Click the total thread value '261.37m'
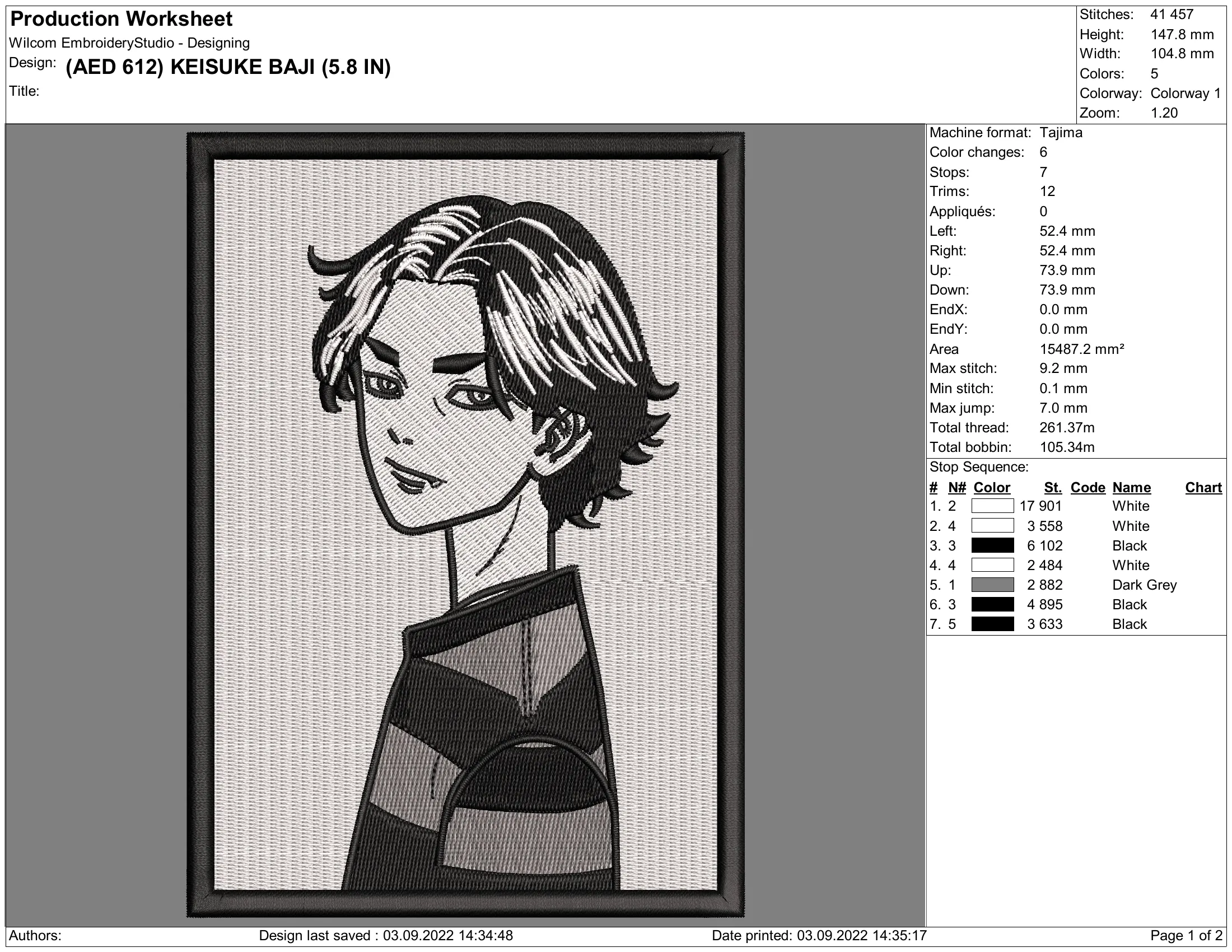 pyautogui.click(x=1067, y=427)
